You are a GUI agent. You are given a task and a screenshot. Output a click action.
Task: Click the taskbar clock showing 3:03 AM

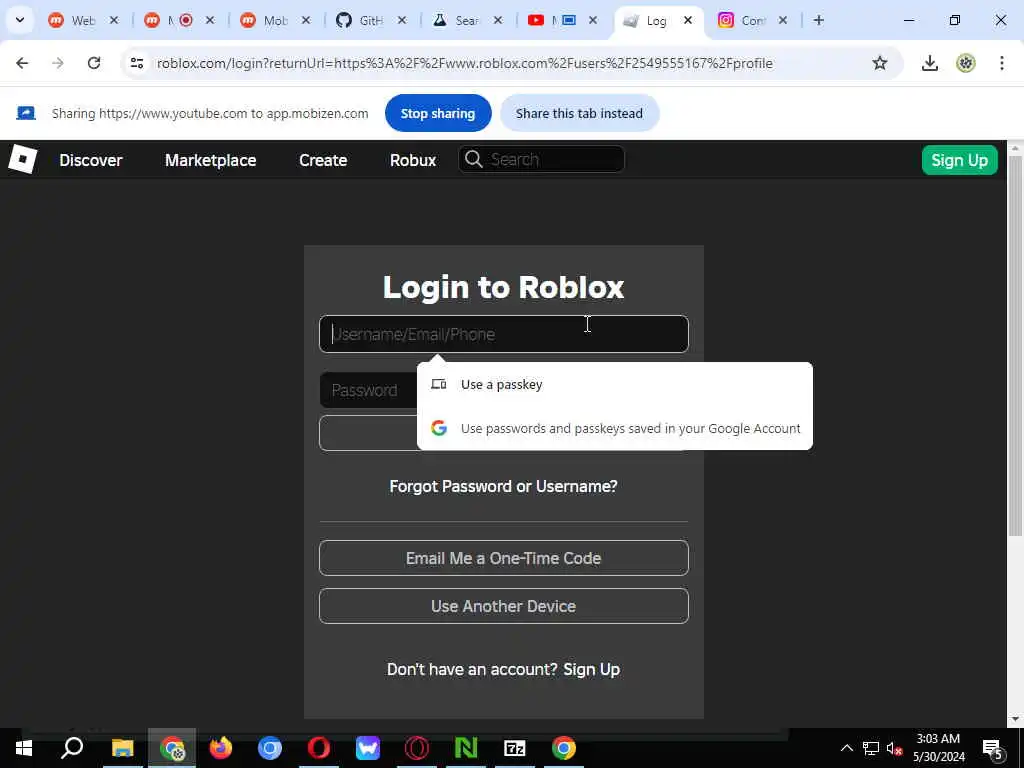(x=938, y=748)
